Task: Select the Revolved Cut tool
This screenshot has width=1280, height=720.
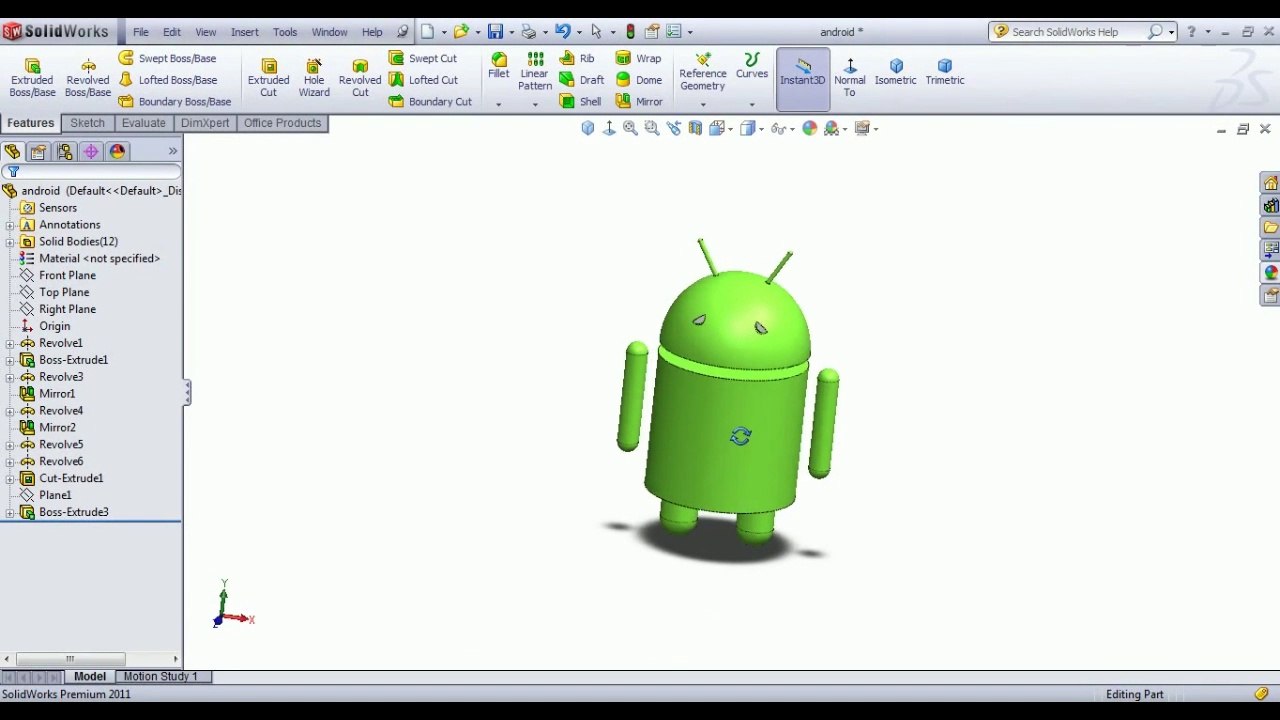Action: (360, 78)
